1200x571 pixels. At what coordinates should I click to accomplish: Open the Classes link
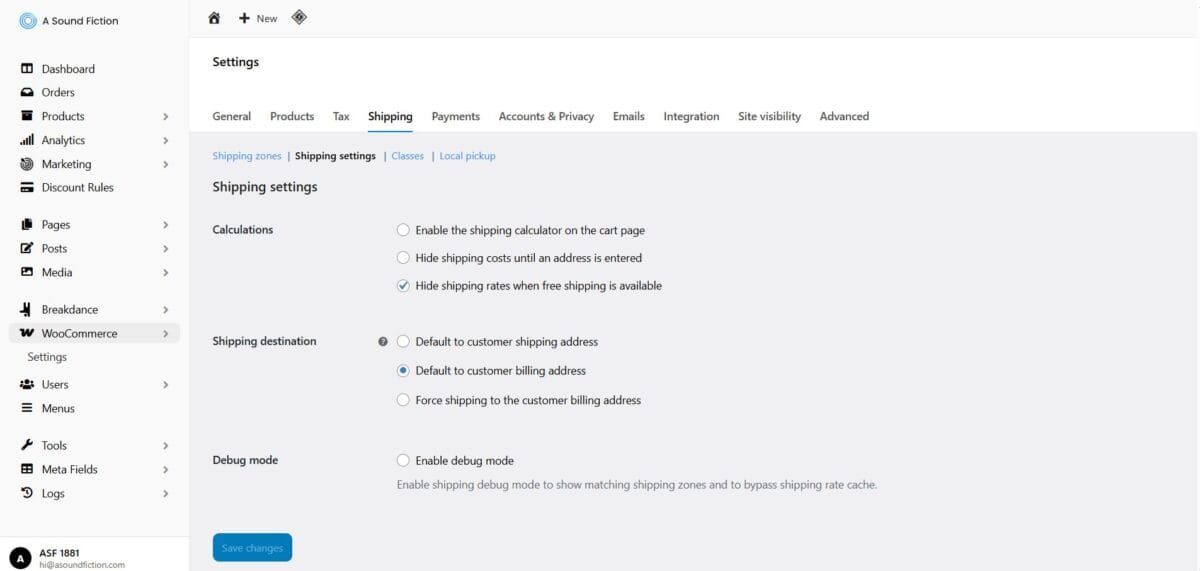(408, 156)
